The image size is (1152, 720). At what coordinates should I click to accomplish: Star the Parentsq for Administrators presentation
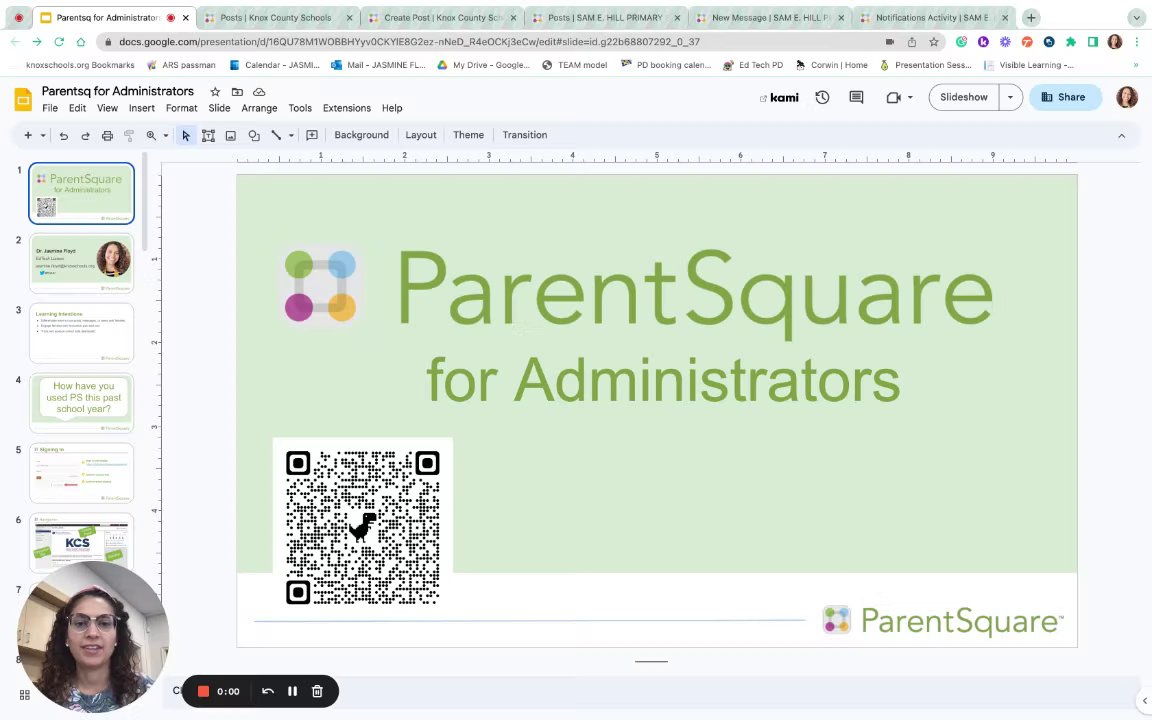(x=215, y=92)
